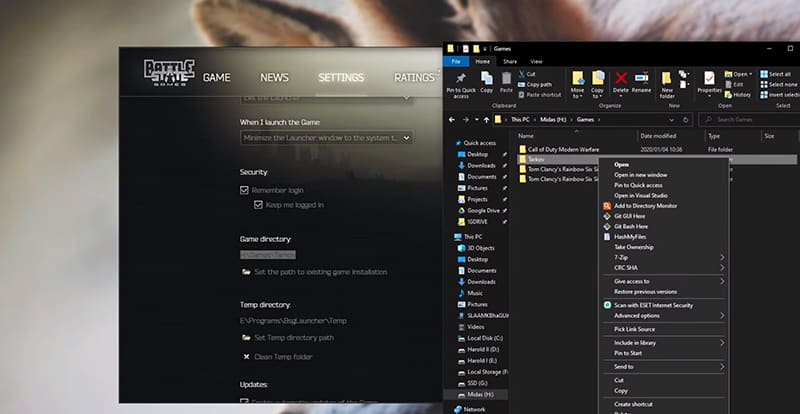Open the recent locations arrow beside Forward
The width and height of the screenshot is (800, 414).
point(476,119)
